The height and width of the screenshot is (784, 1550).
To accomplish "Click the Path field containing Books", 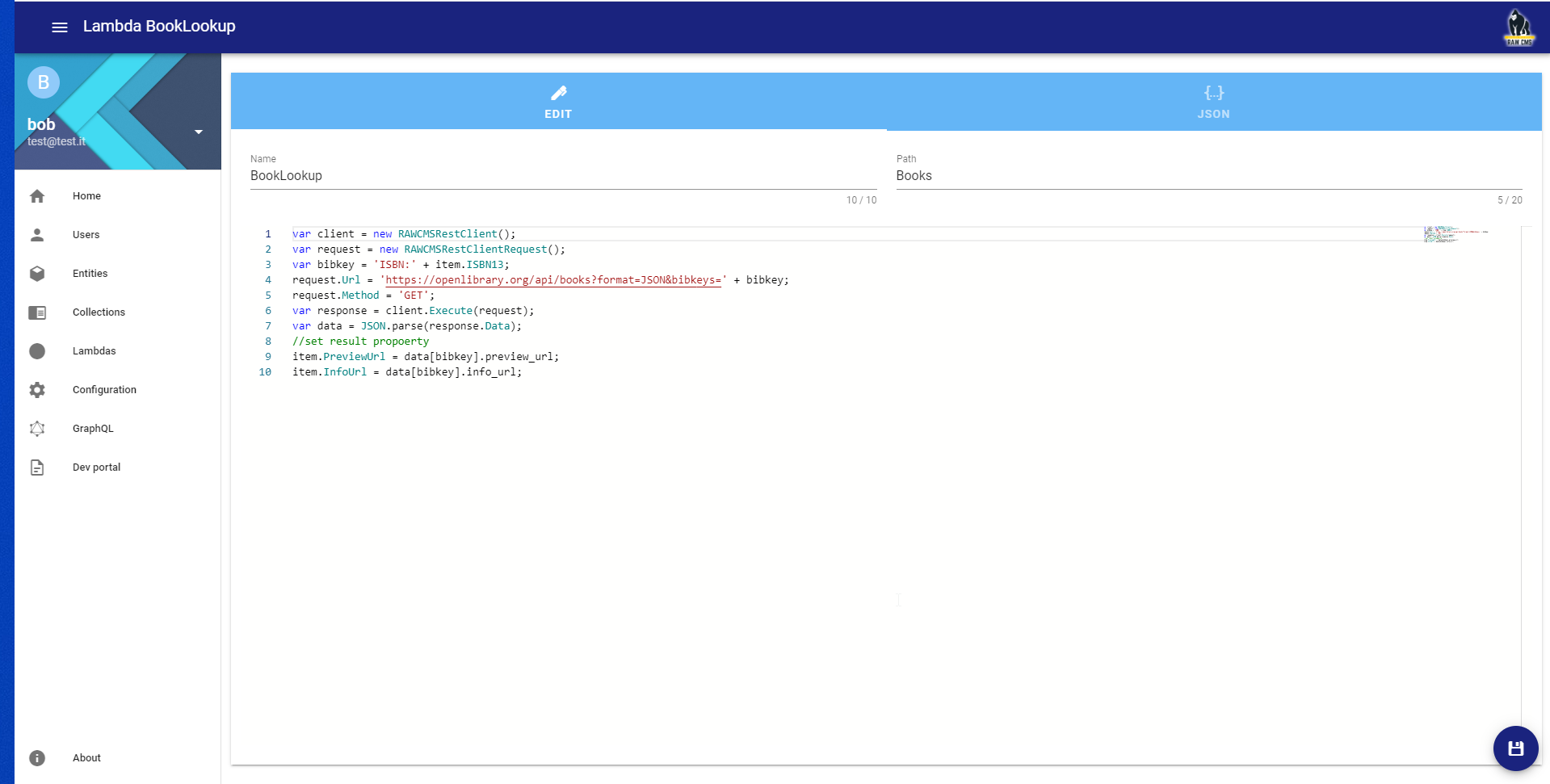I will (1208, 176).
